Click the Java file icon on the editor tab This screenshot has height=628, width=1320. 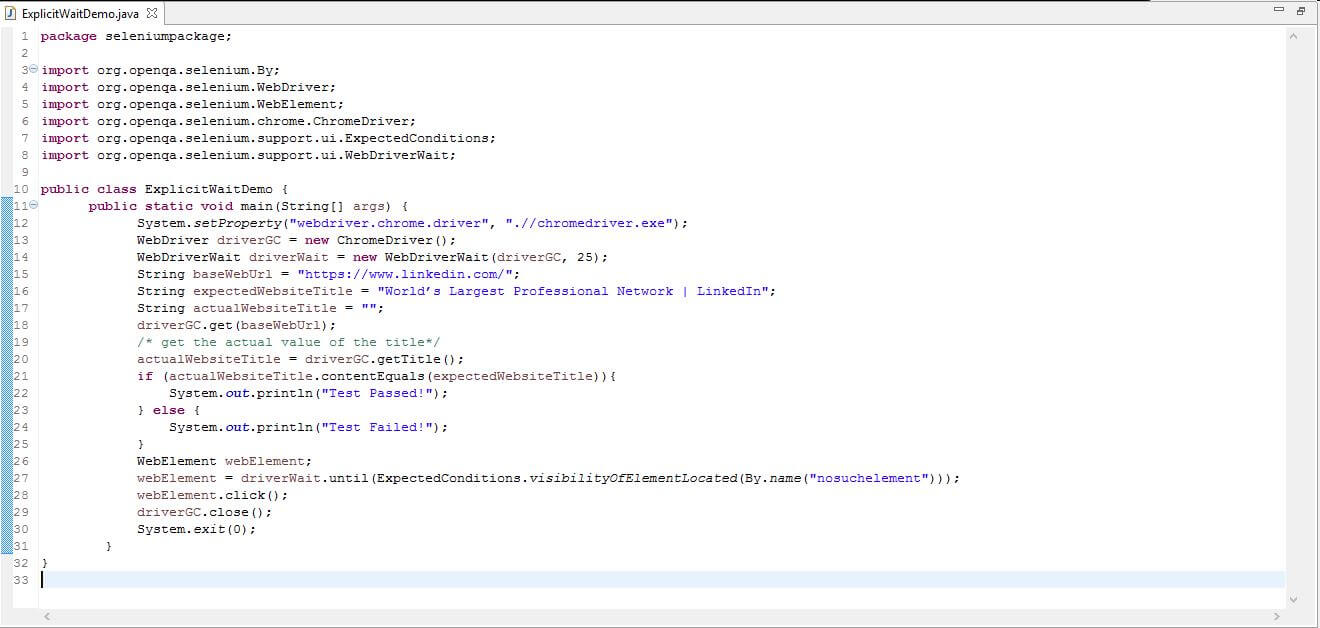pos(11,14)
